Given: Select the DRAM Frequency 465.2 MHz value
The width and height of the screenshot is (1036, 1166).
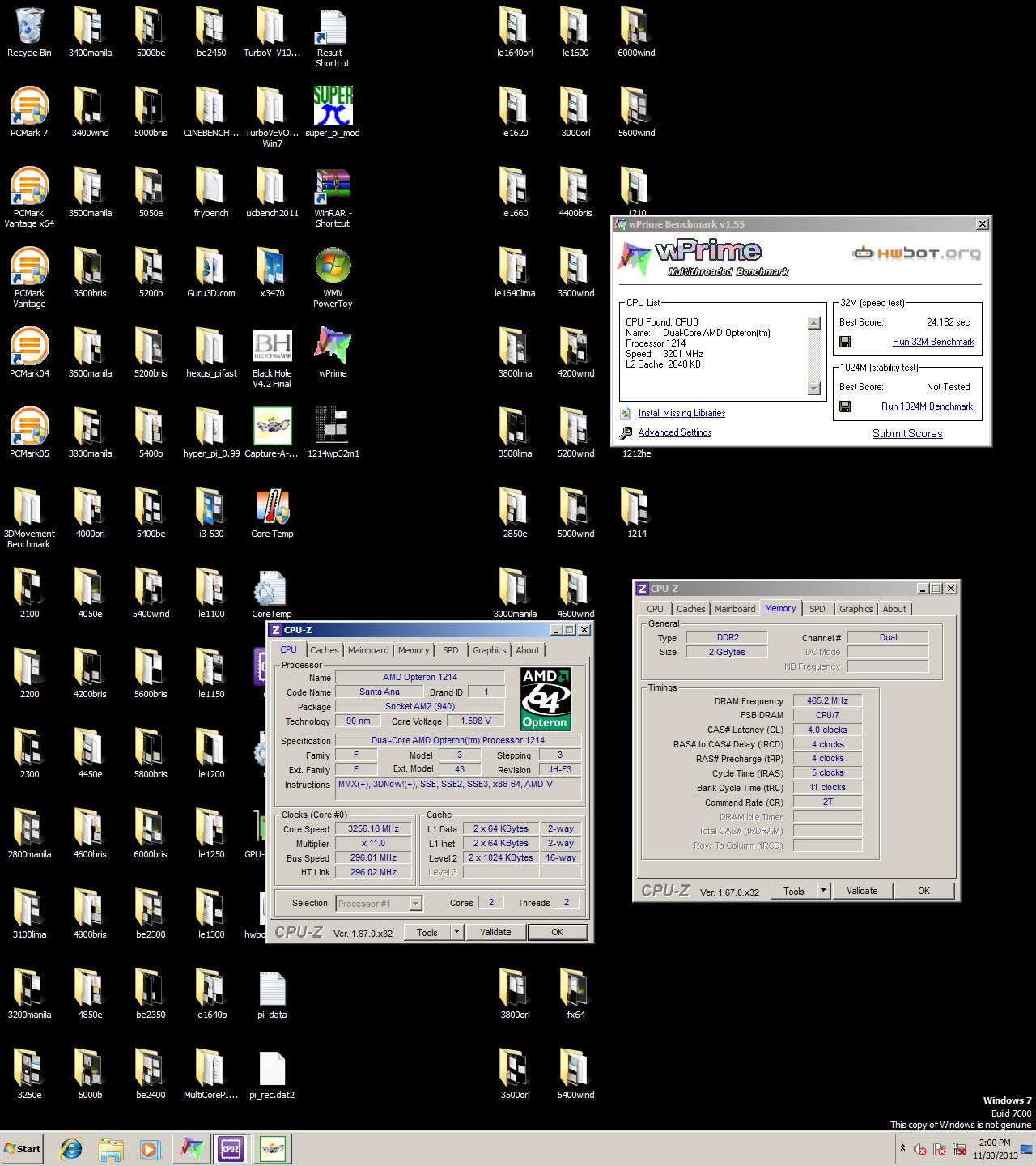Looking at the screenshot, I should pos(827,701).
